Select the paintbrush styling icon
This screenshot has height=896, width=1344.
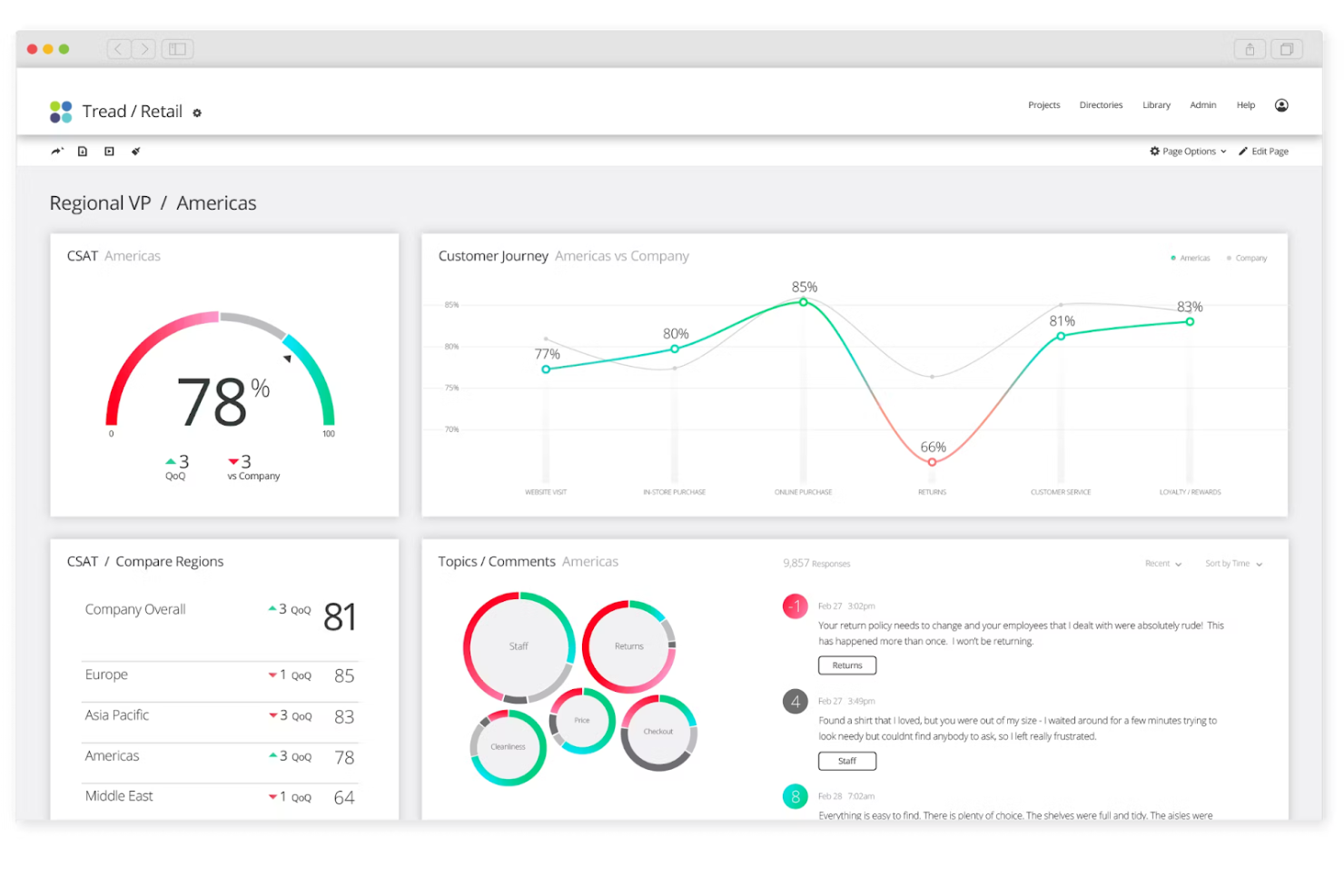(x=135, y=151)
